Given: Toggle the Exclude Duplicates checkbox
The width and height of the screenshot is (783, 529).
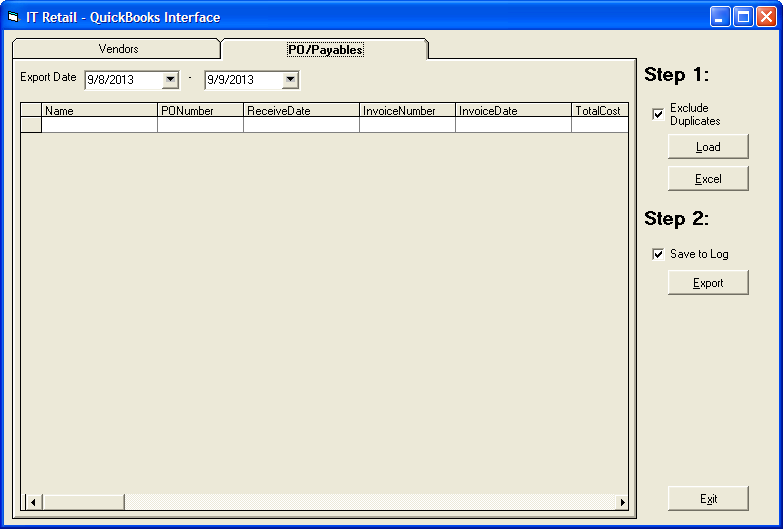Looking at the screenshot, I should 658,114.
